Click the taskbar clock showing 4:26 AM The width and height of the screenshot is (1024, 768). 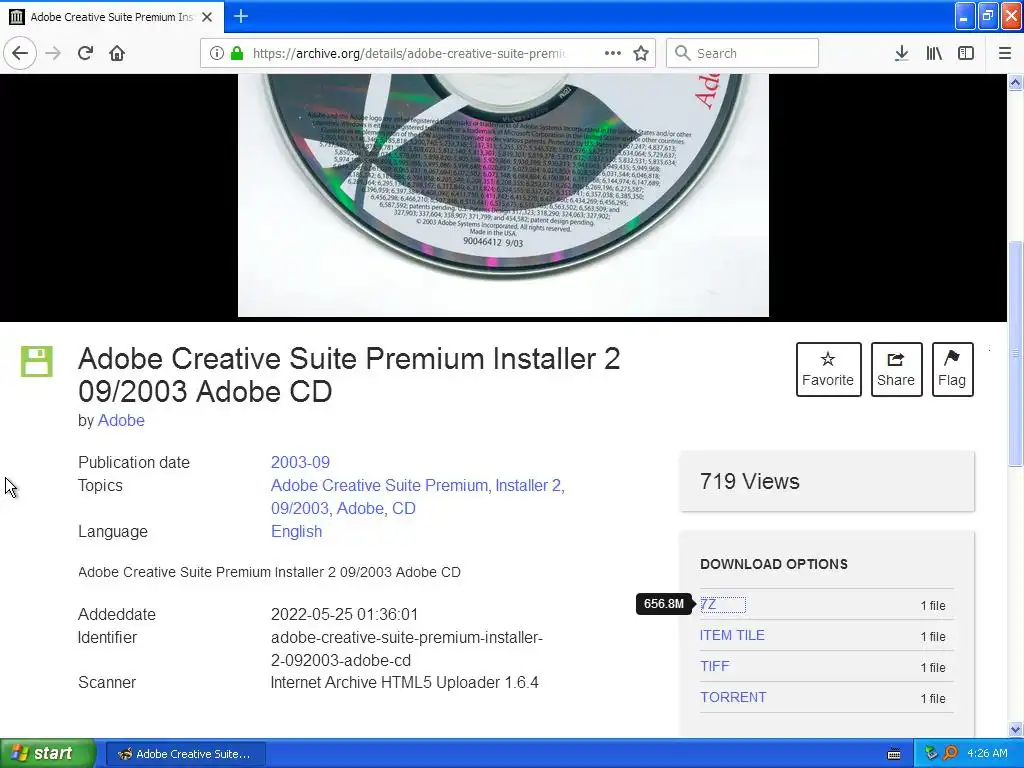(987, 754)
